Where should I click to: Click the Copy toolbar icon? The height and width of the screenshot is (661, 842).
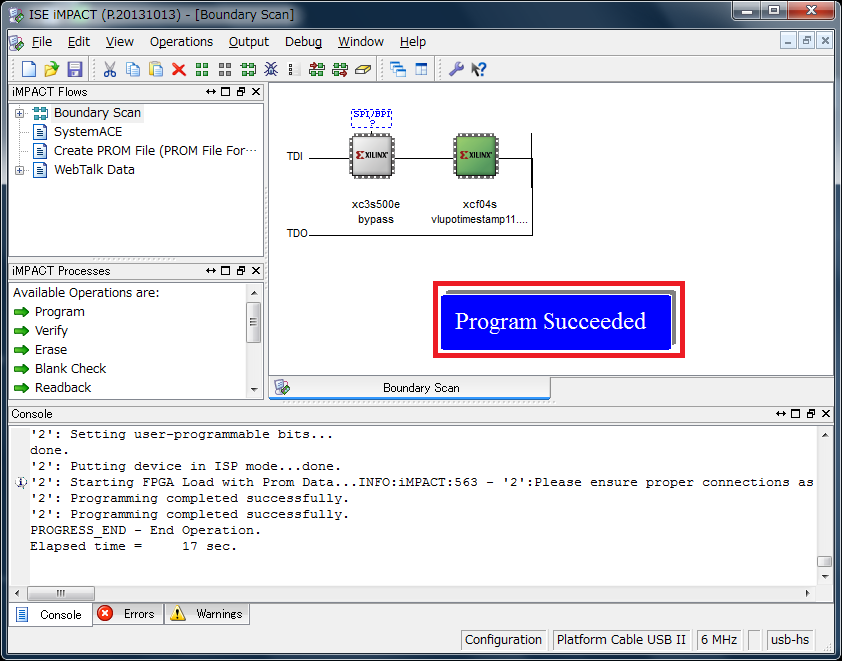tap(133, 69)
